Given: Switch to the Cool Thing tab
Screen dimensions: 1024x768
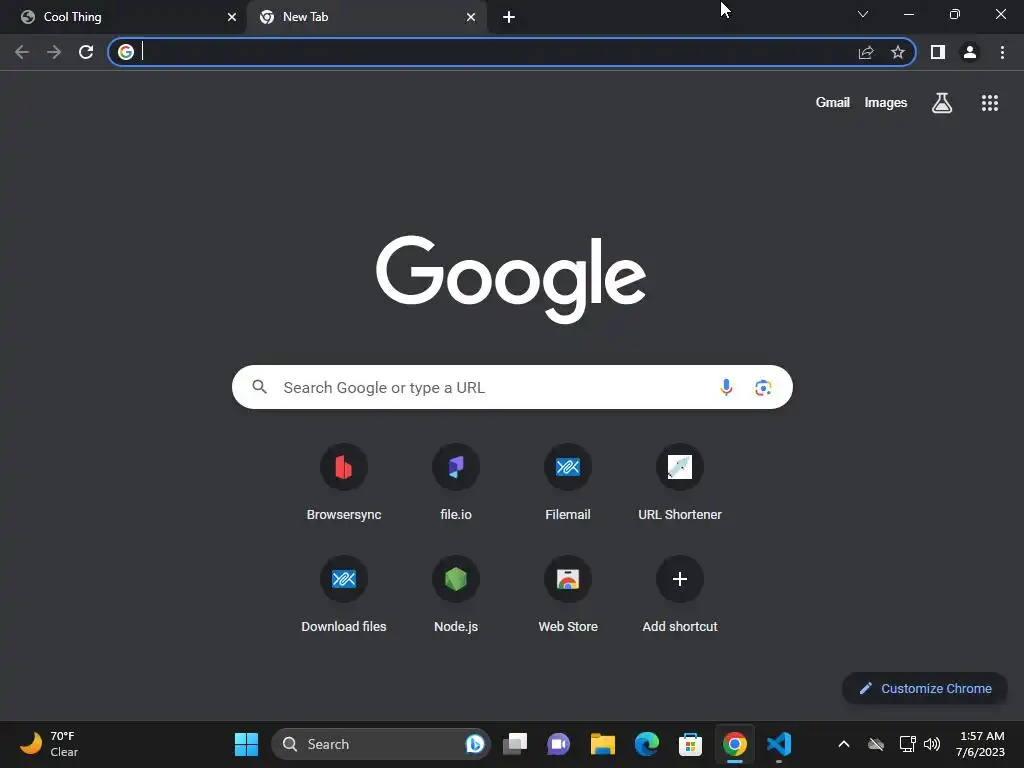Looking at the screenshot, I should coord(123,17).
